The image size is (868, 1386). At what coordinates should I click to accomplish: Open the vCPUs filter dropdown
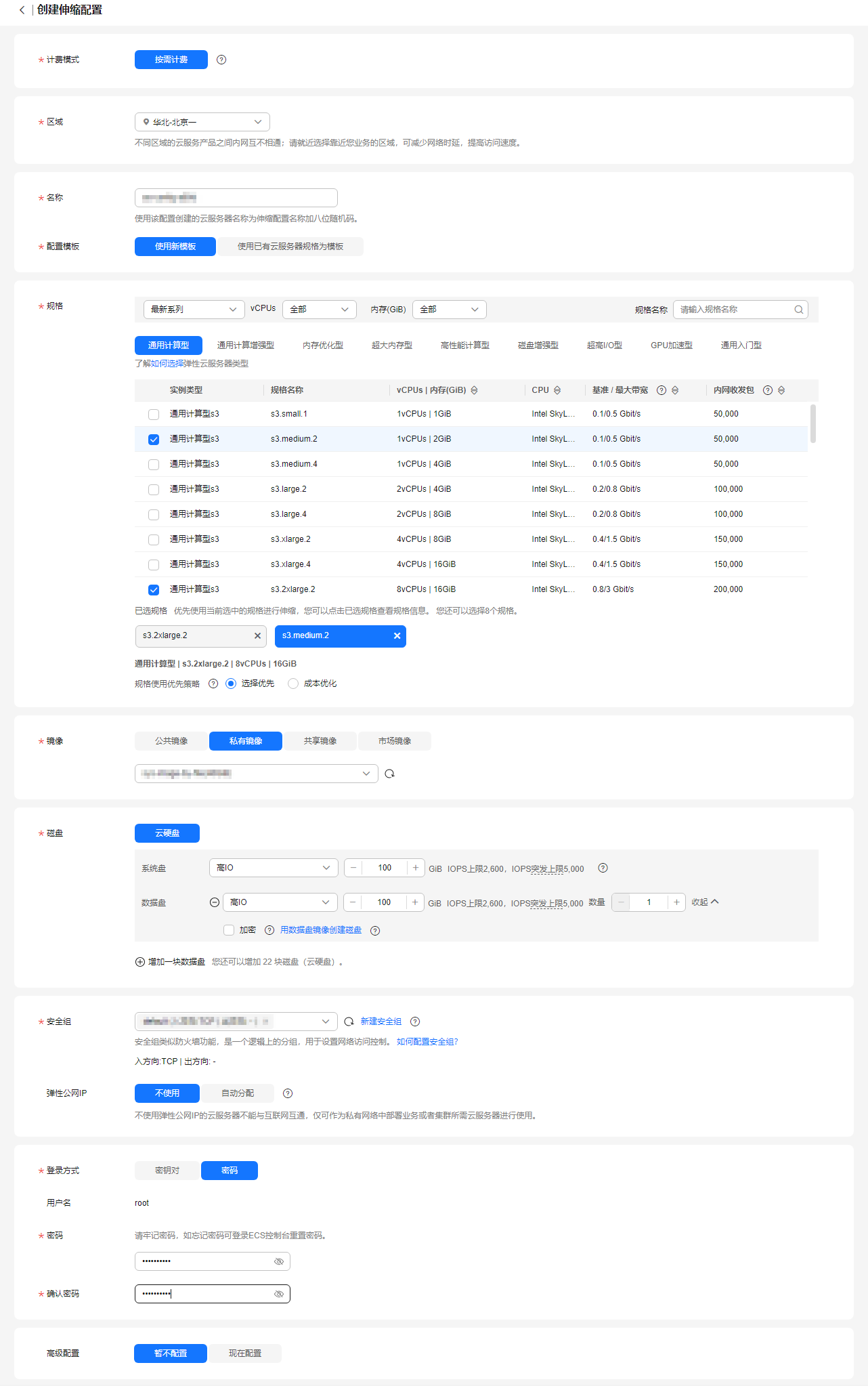[x=319, y=310]
